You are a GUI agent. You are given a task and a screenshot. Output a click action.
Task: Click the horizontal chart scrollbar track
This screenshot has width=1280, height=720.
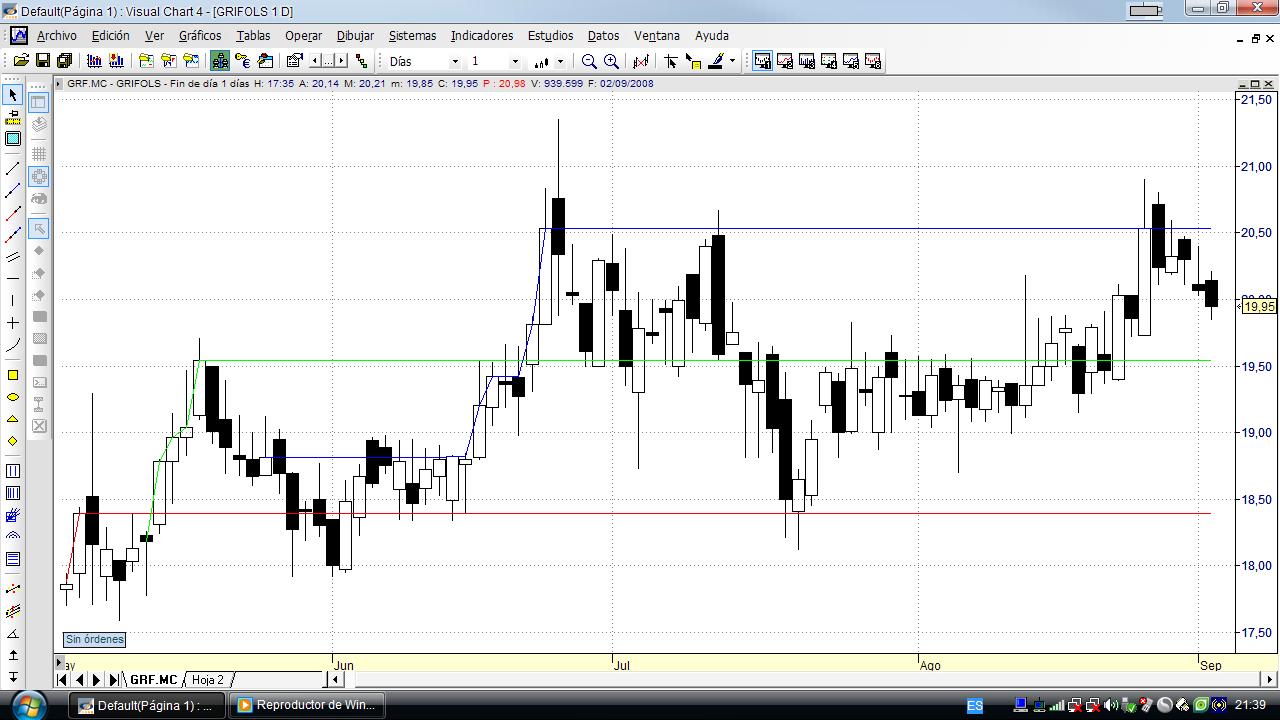803,680
